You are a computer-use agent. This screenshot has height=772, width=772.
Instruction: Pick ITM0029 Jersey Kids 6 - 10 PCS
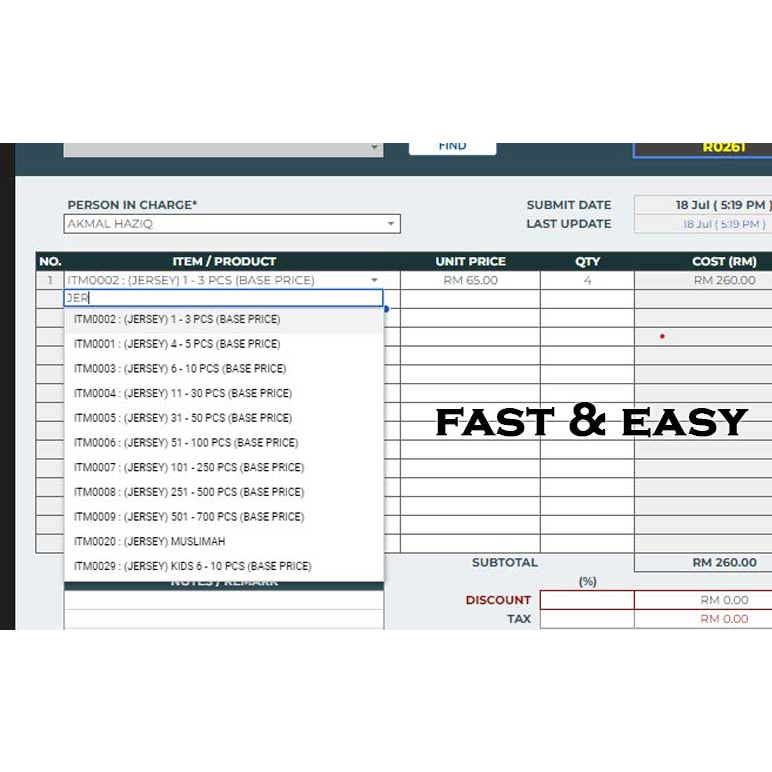(x=192, y=566)
